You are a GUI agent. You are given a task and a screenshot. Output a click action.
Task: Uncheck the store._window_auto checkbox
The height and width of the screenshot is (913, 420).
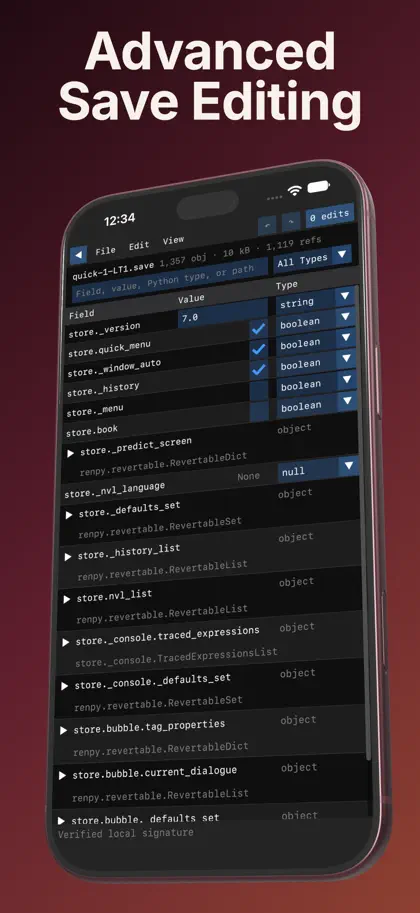259,349
